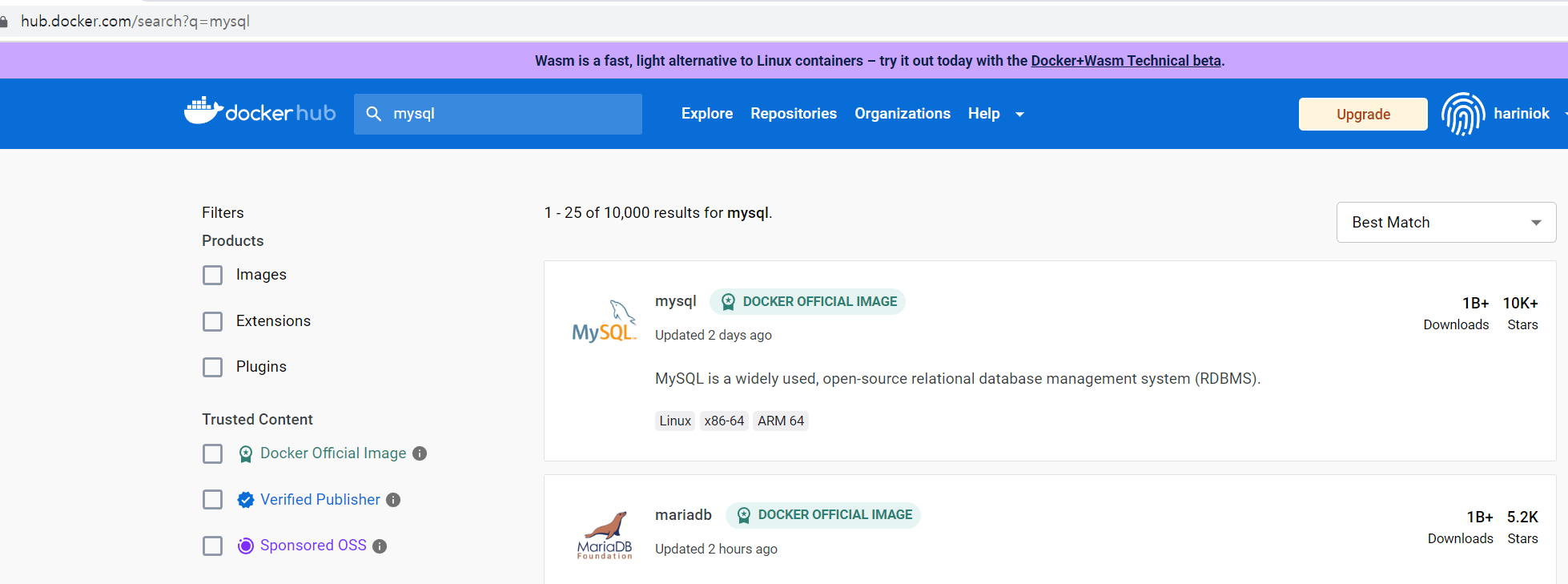The height and width of the screenshot is (584, 1568).
Task: Click the MySQL dolphin logo thumbnail
Action: click(x=604, y=322)
